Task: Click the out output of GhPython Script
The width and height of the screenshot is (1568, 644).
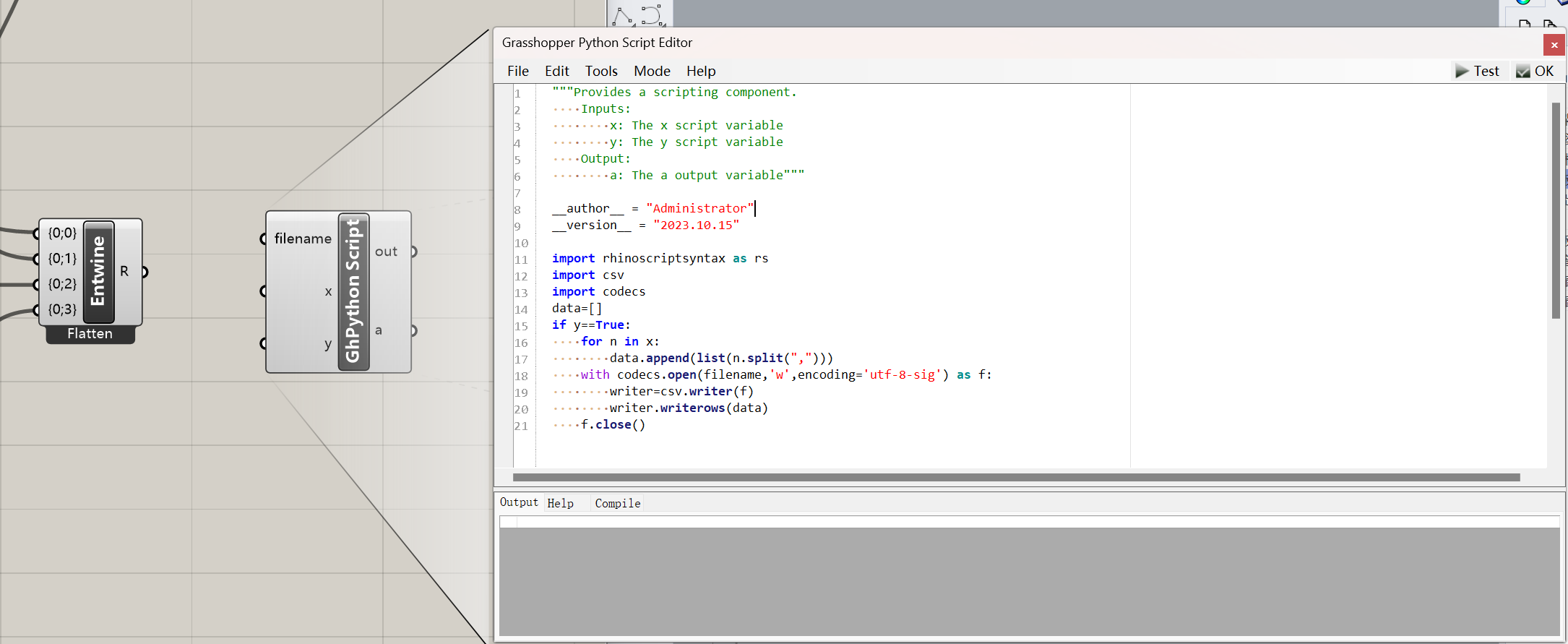Action: click(x=386, y=252)
